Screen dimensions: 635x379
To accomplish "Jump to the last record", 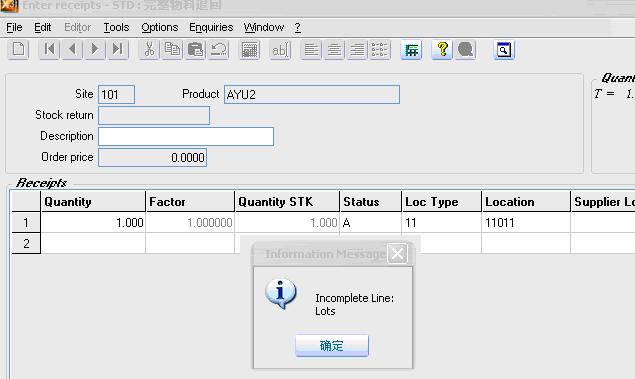I will (118, 50).
